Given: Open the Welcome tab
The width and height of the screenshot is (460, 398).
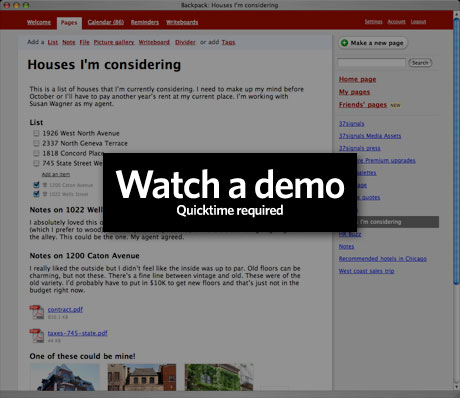Looking at the screenshot, I should 39,22.
